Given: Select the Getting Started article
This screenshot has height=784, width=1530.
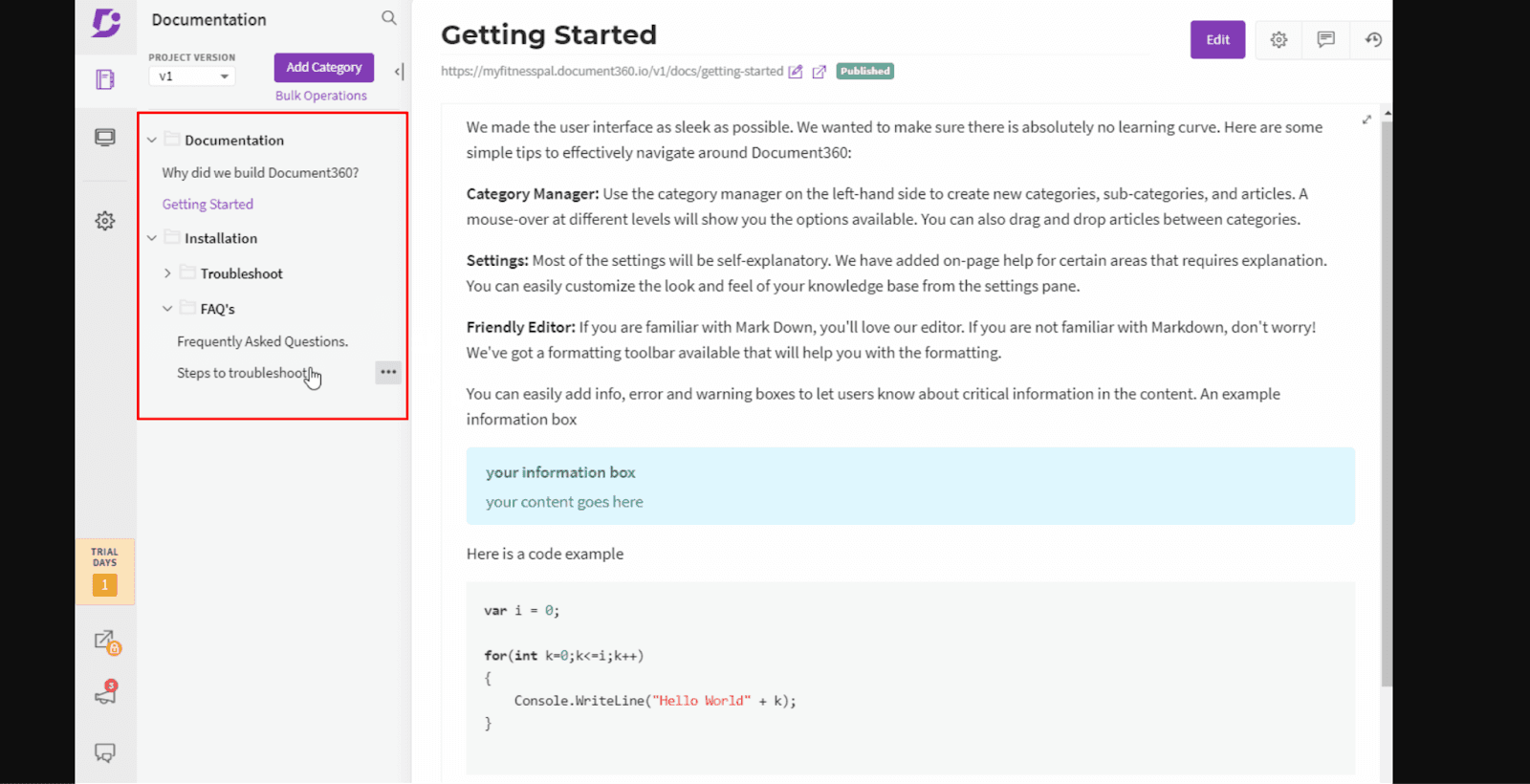Looking at the screenshot, I should click(208, 205).
